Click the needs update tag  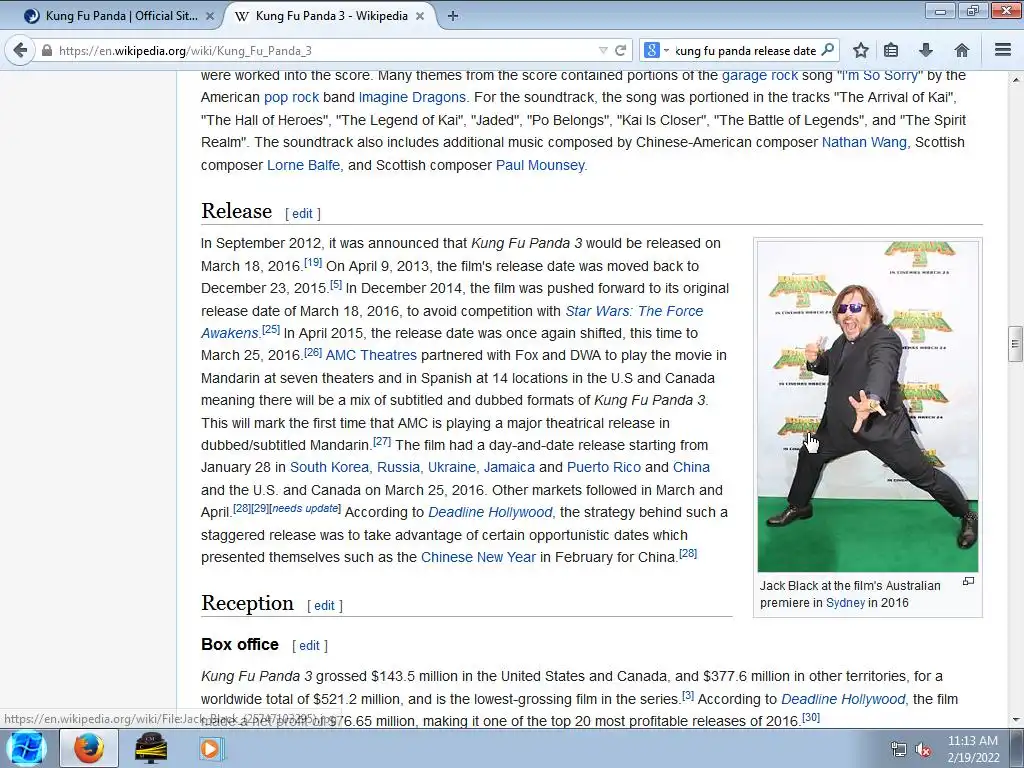coord(305,508)
